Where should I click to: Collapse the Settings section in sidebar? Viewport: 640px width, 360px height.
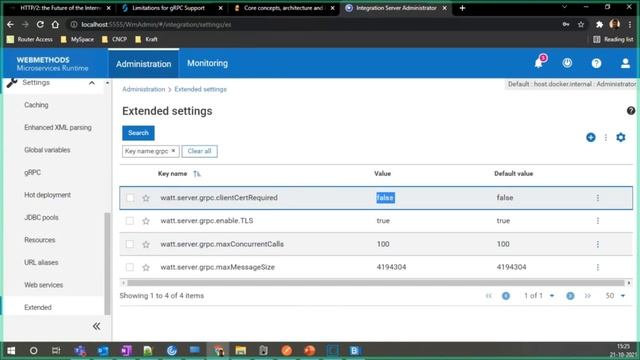tap(91, 83)
